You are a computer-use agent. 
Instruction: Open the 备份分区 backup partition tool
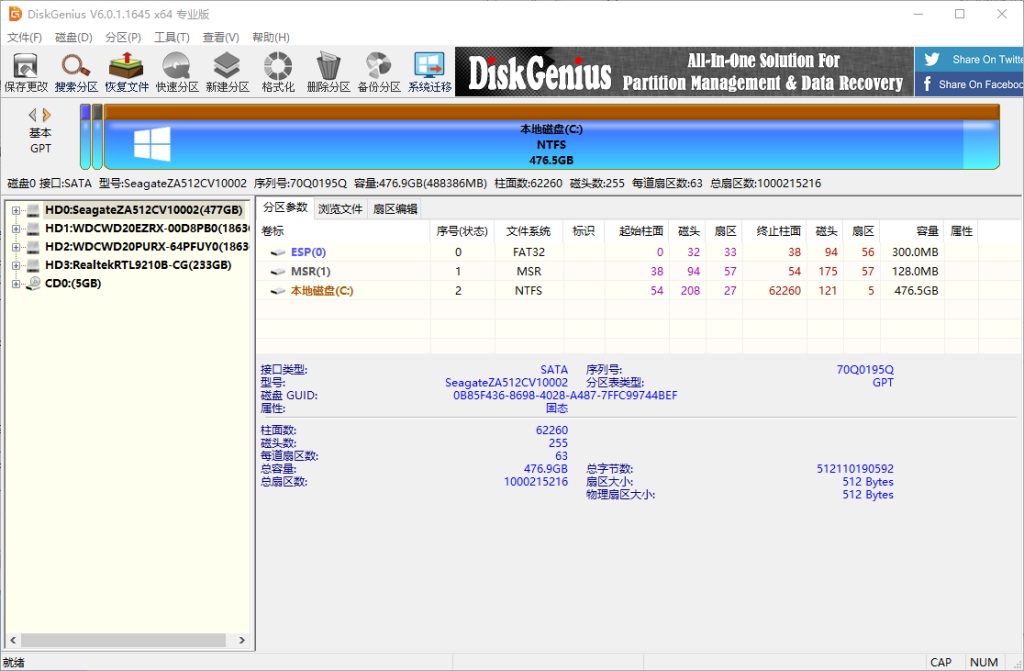click(379, 72)
